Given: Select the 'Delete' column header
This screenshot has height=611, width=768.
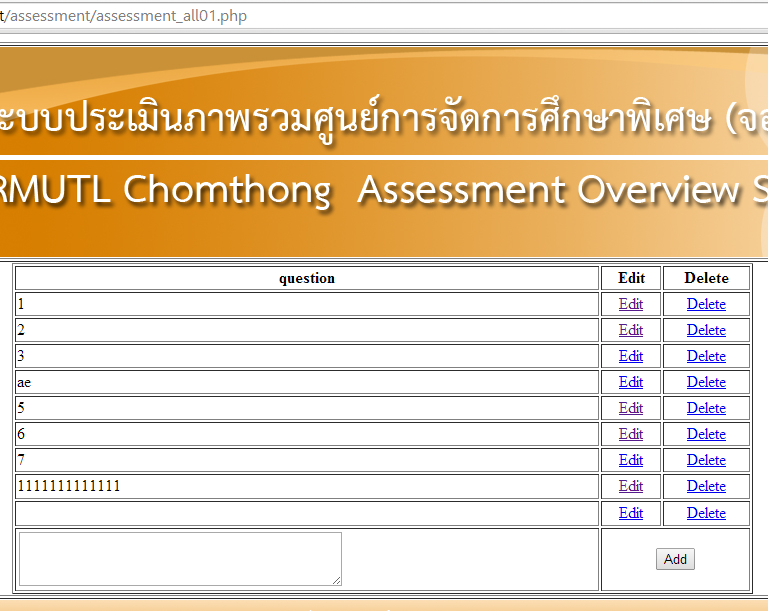Looking at the screenshot, I should [x=706, y=278].
